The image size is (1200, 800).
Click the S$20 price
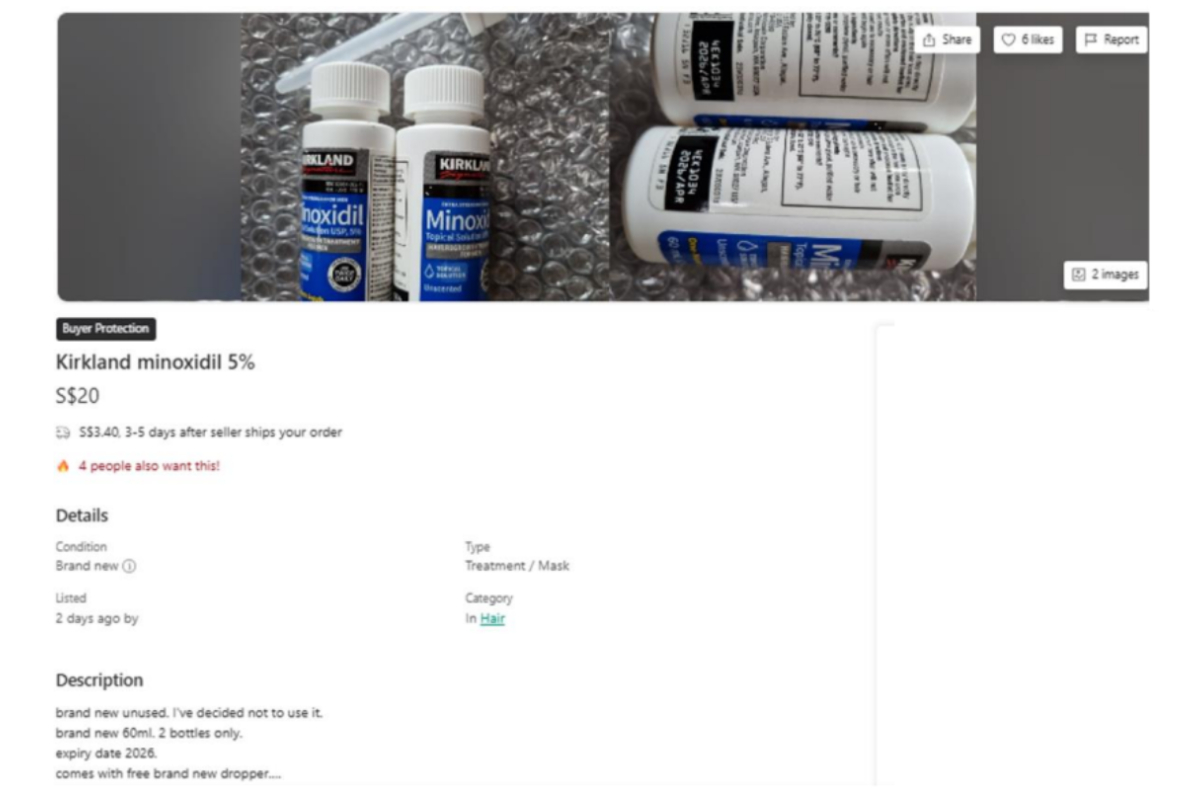coord(78,396)
